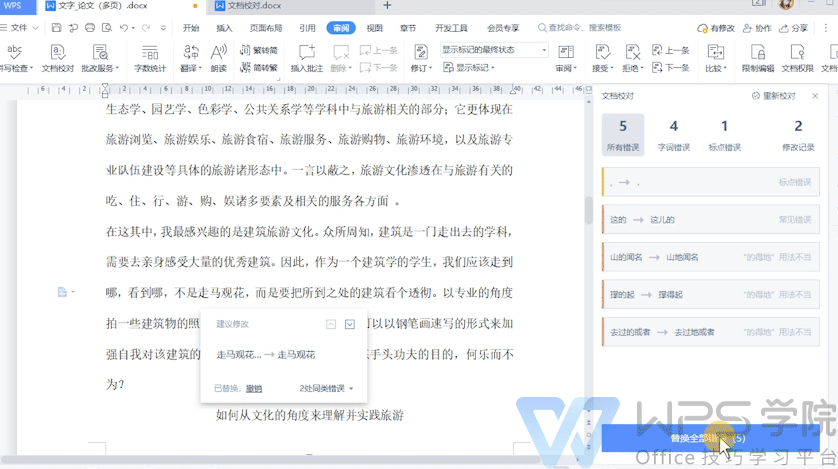Screen dimensions: 838x469
Task: Go to next revision 下一条
Action: pos(671,68)
